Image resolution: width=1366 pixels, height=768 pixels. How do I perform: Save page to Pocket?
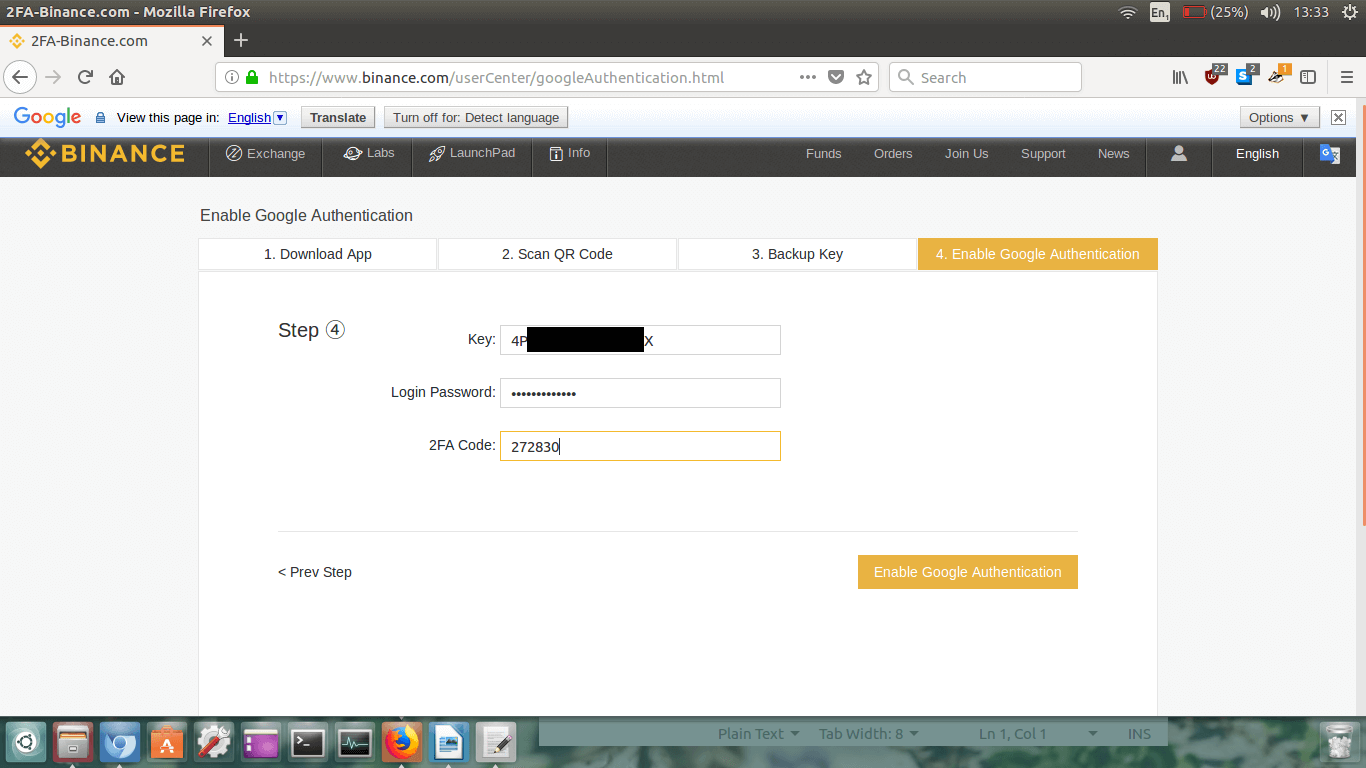tap(836, 77)
